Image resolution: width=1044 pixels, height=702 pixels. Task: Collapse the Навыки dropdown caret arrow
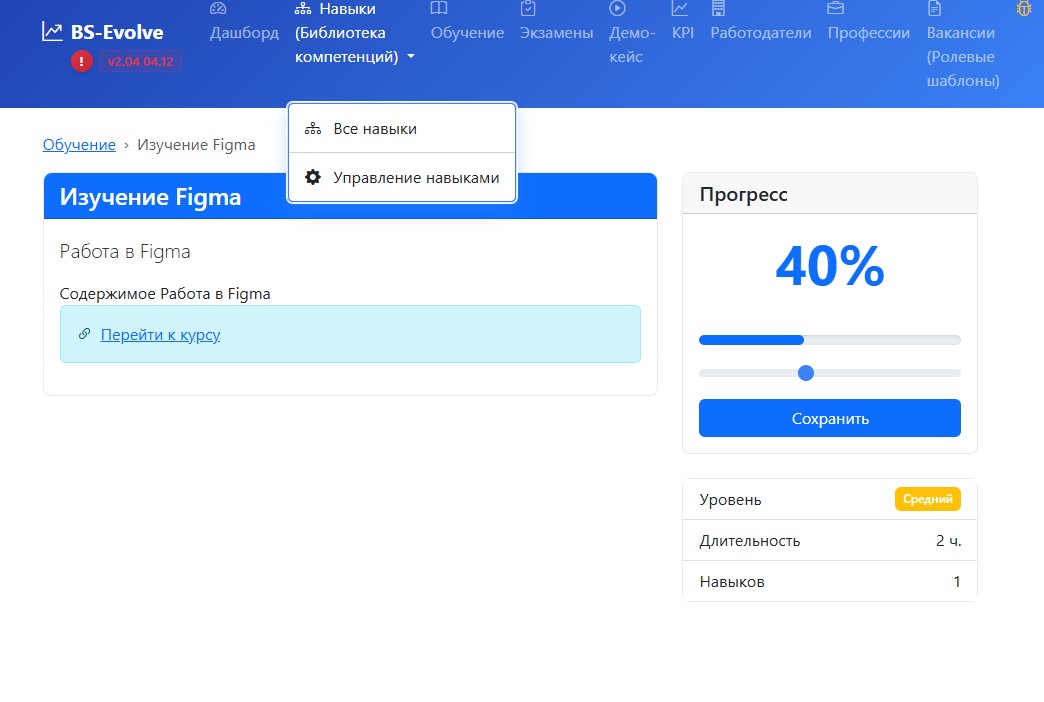coord(411,57)
